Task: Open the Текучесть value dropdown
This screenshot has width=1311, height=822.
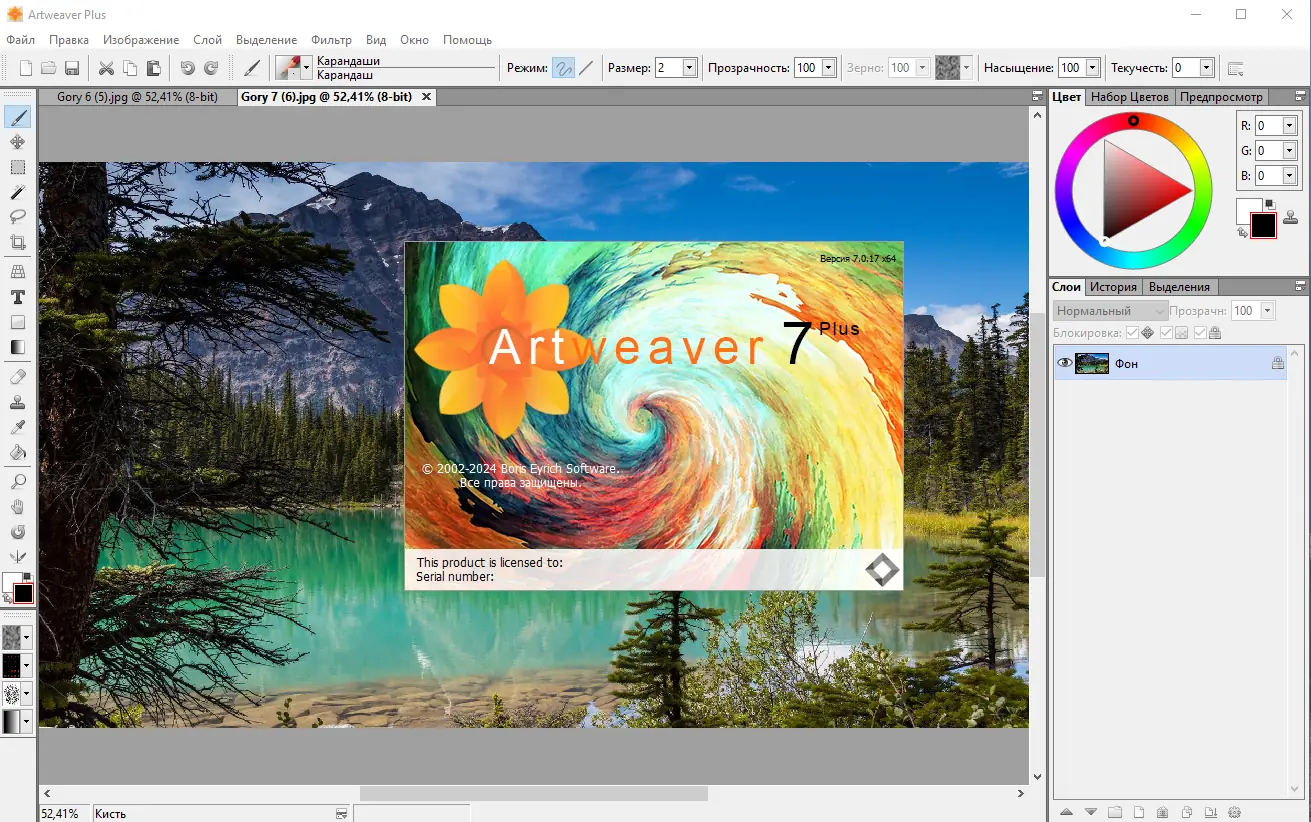Action: point(1206,68)
